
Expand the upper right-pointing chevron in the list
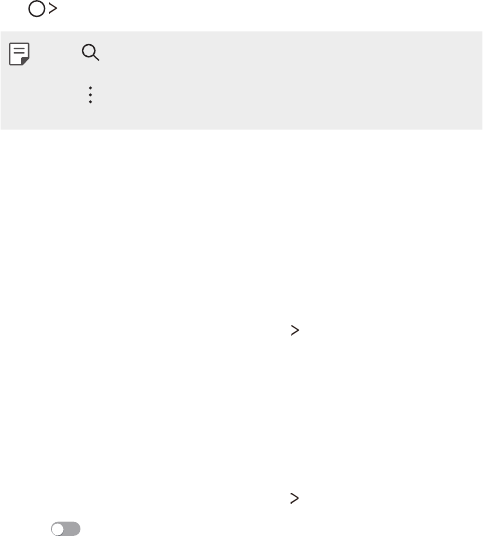coord(295,330)
